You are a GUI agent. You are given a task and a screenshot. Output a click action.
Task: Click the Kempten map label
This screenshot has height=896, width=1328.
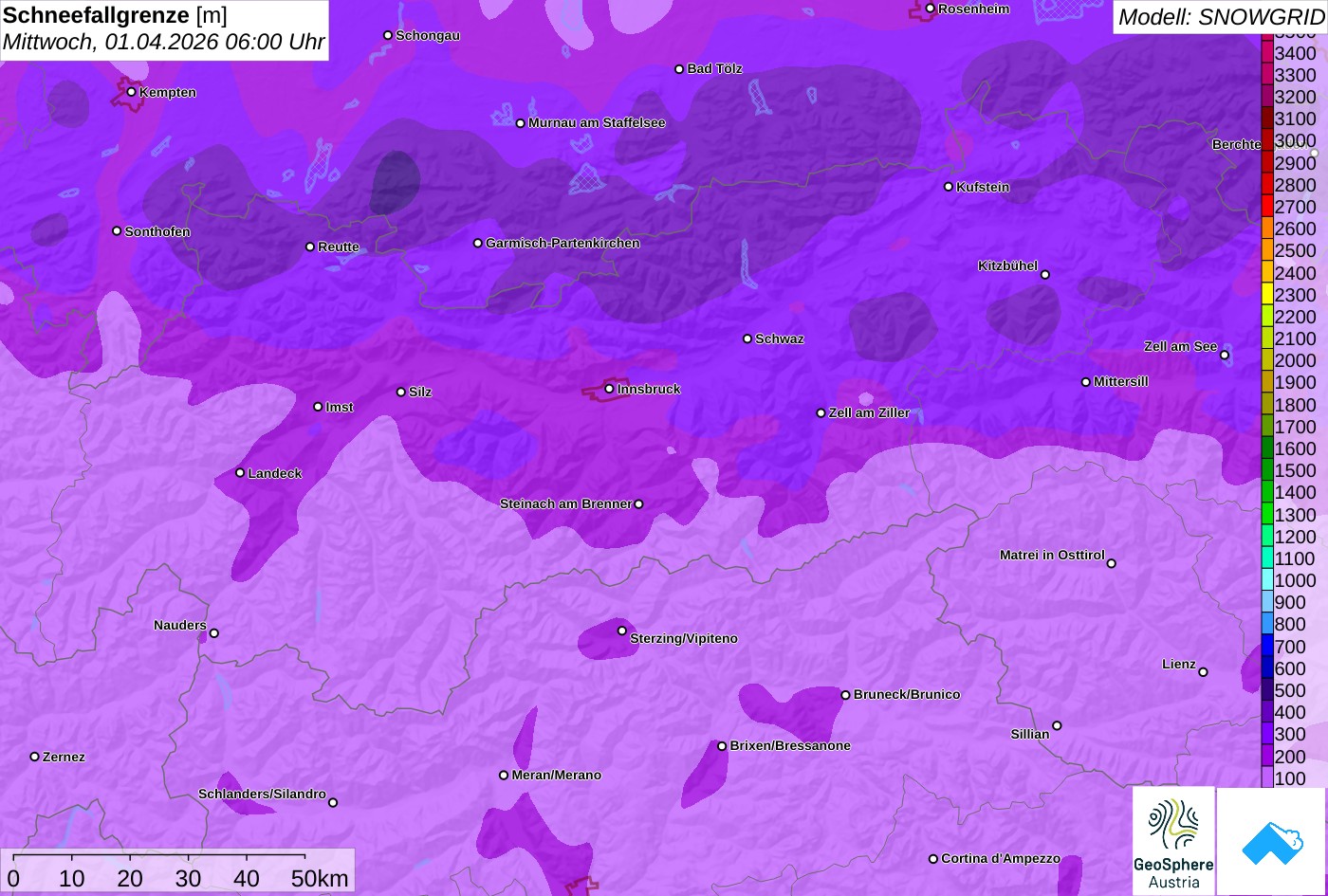pyautogui.click(x=168, y=92)
